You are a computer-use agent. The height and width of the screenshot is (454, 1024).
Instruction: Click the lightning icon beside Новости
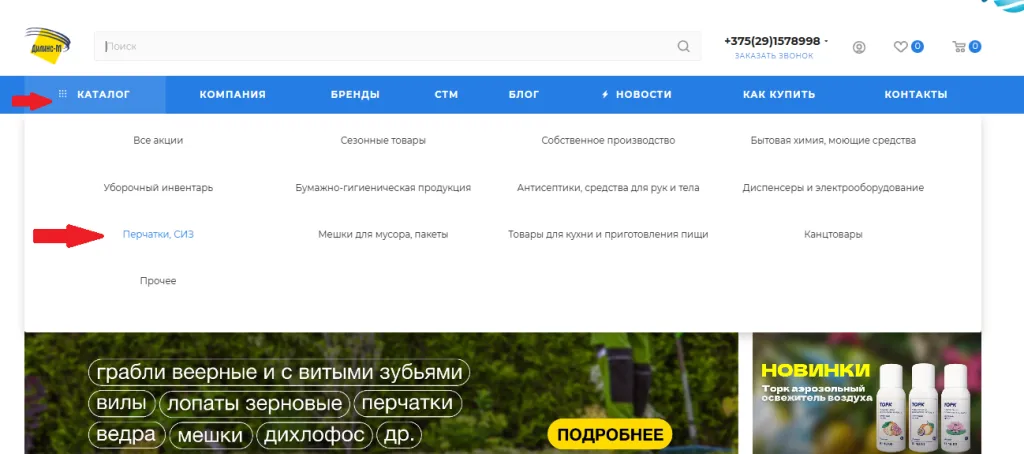point(605,95)
